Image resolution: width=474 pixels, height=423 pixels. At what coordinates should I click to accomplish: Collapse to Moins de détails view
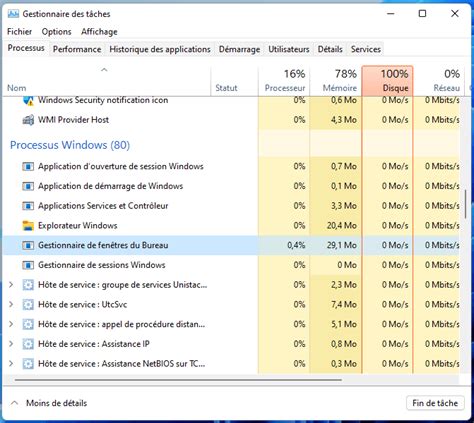[49, 403]
